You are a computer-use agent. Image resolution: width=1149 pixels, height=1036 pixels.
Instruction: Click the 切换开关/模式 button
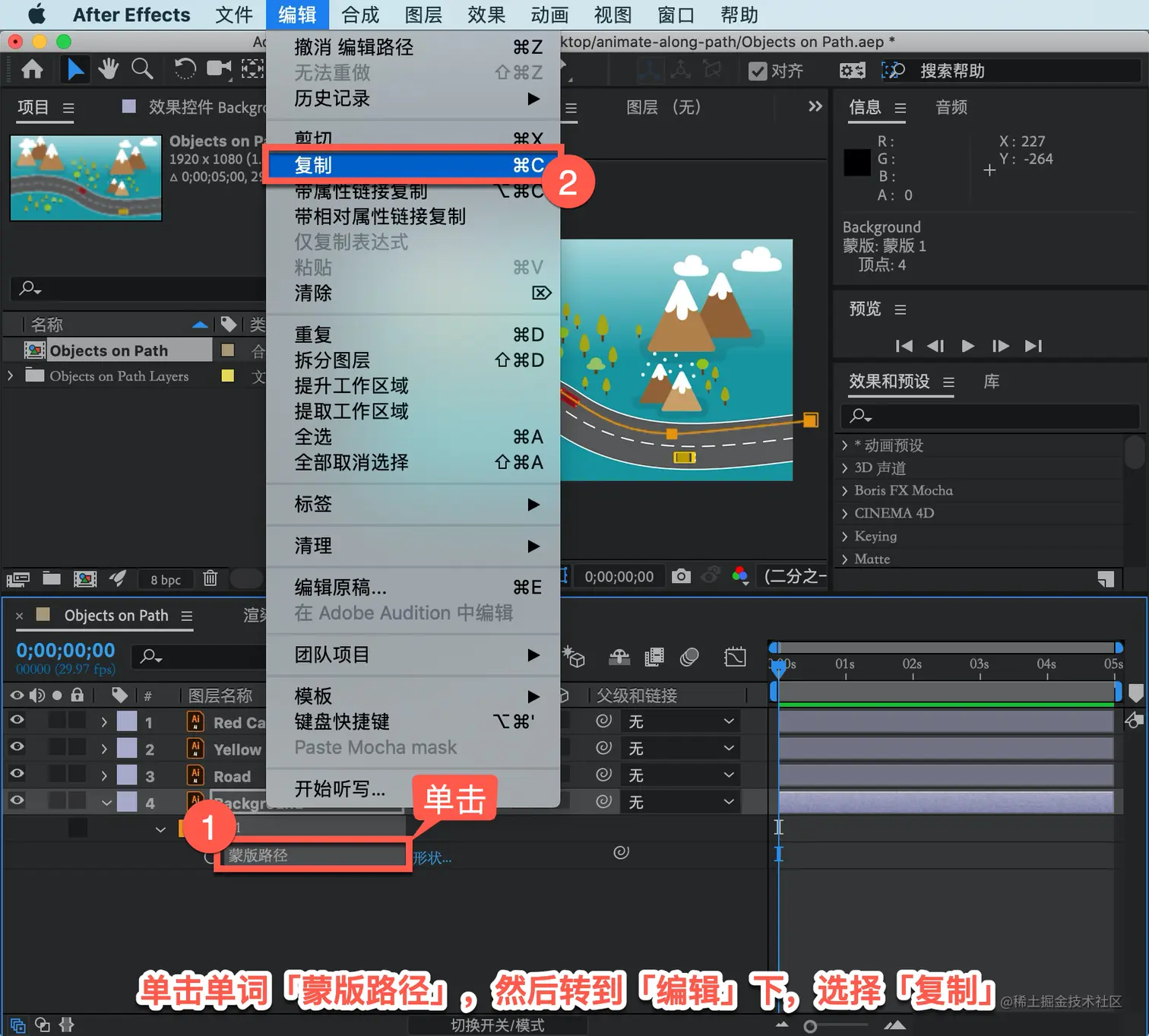coord(498,1025)
